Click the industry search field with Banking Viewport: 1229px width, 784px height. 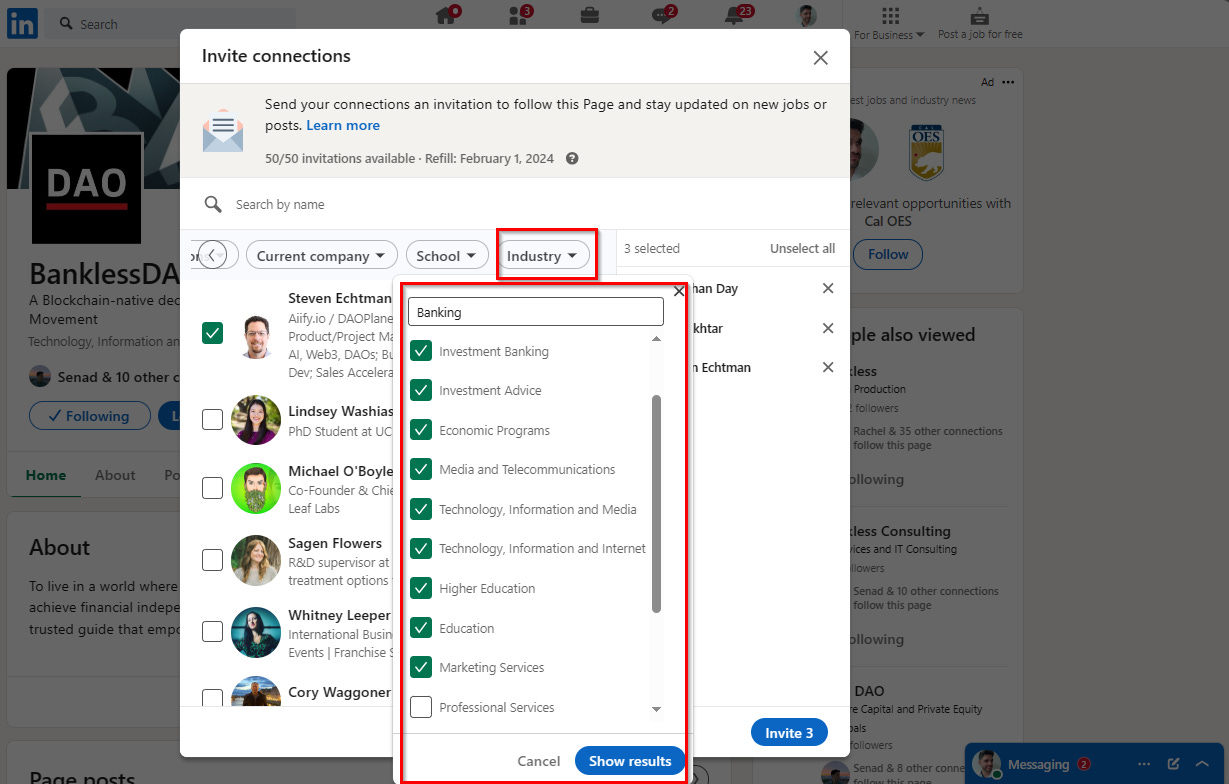coord(536,312)
